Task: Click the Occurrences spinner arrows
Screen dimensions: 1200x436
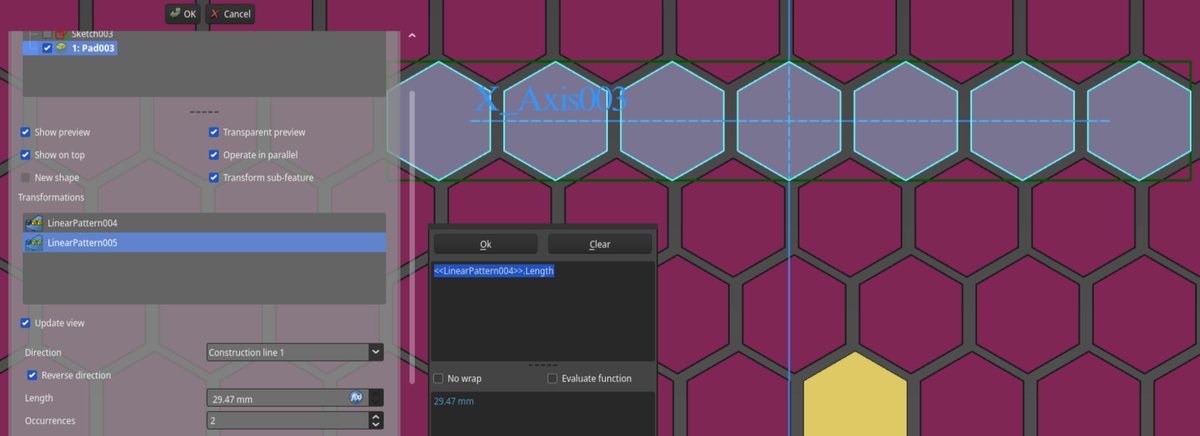Action: tap(376, 421)
